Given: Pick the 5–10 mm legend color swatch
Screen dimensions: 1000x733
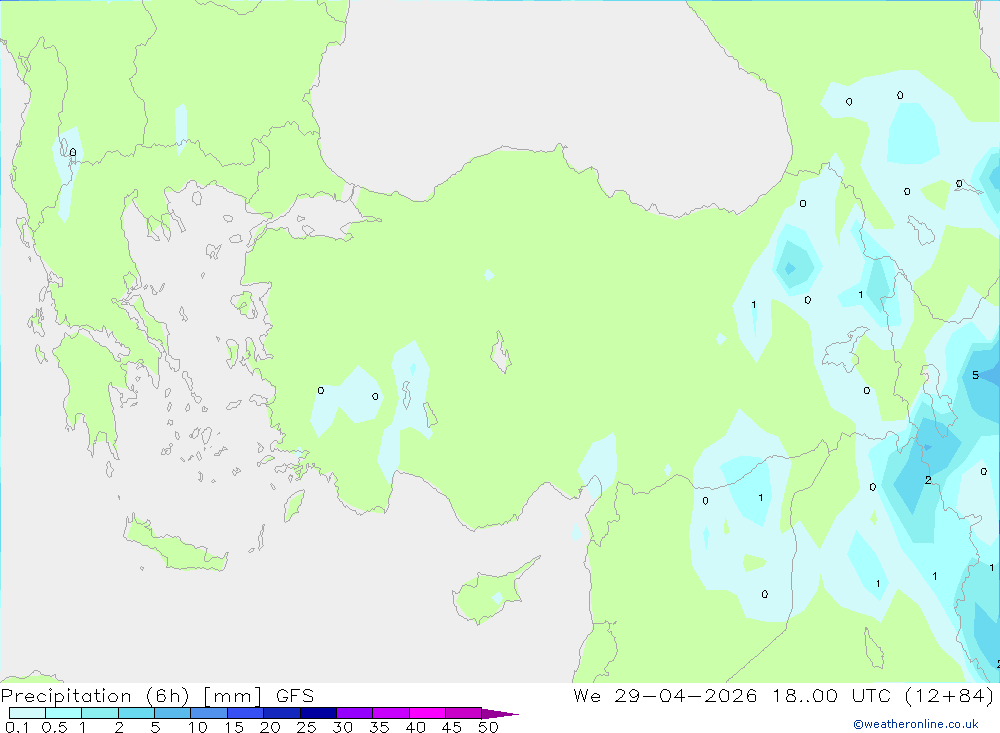Looking at the screenshot, I should coord(172,713).
